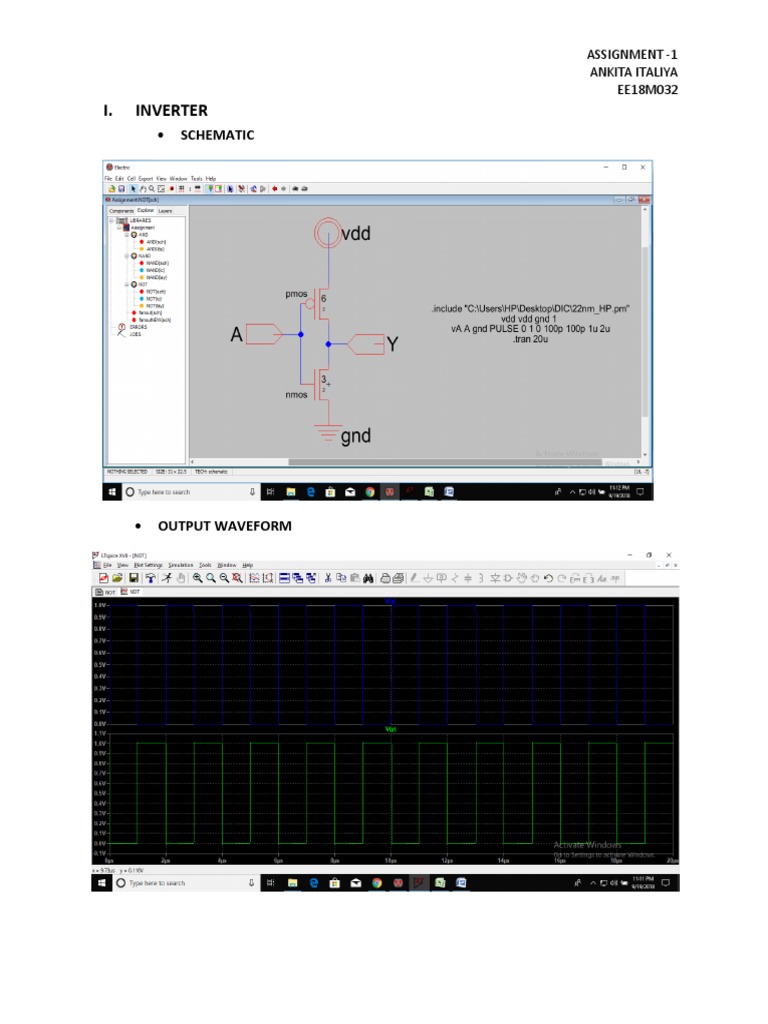Select ERRORS row in Electric explorer
This screenshot has width=768, height=1024.
coord(133,327)
